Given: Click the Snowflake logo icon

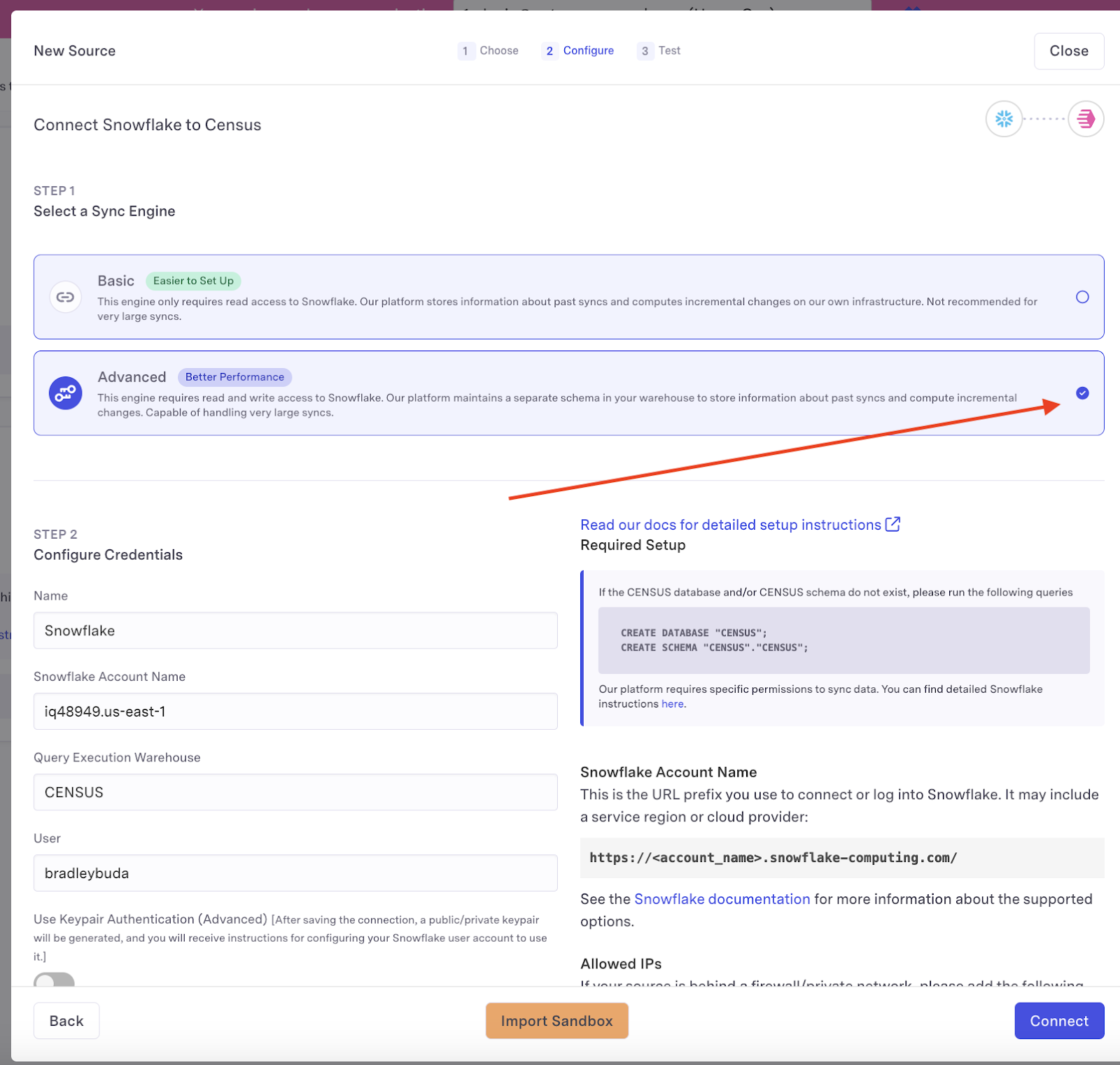Looking at the screenshot, I should click(x=1004, y=119).
